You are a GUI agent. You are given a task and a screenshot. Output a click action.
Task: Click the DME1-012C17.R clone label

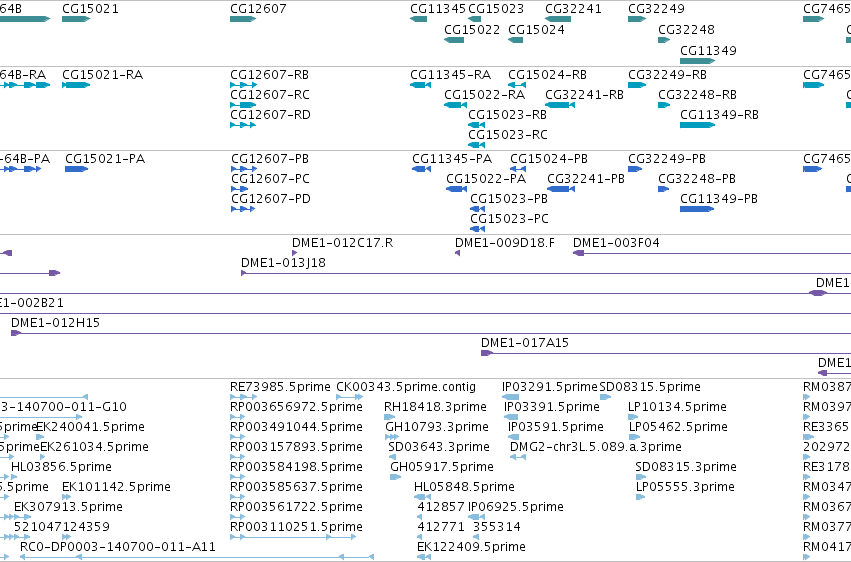pyautogui.click(x=342, y=242)
